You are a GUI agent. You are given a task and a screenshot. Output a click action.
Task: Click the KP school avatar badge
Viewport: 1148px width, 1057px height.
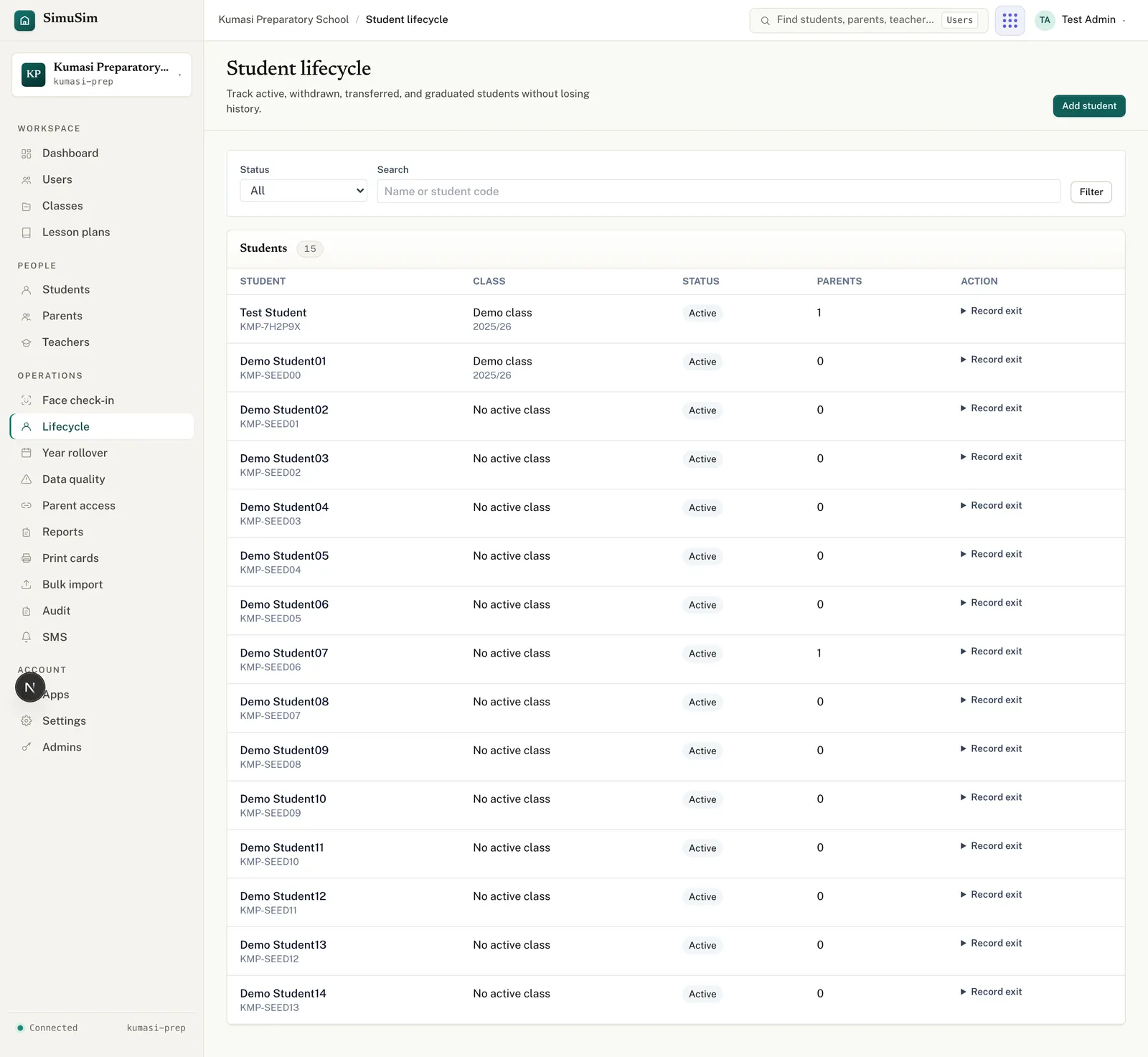34,74
